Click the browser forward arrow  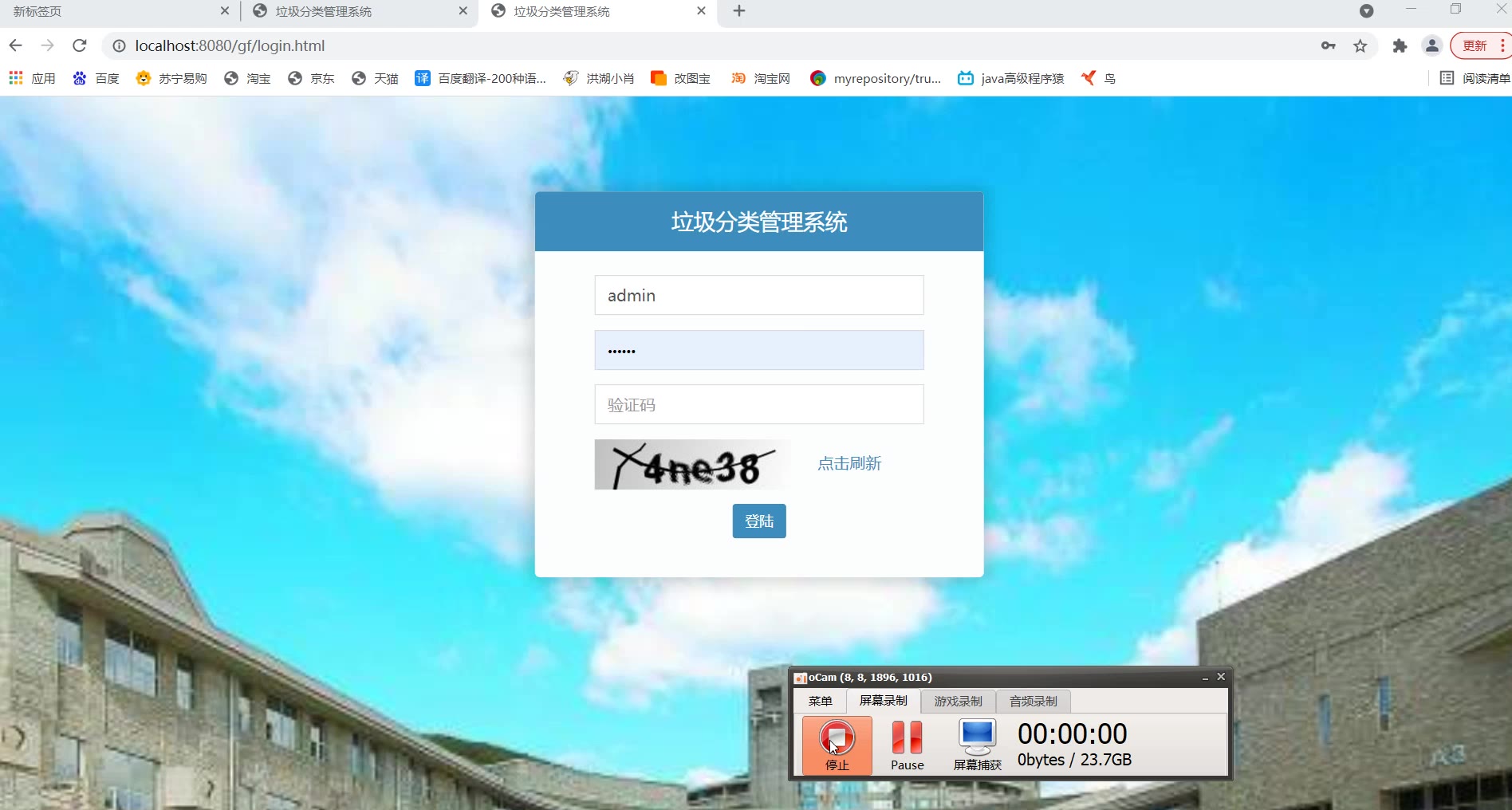[x=47, y=45]
